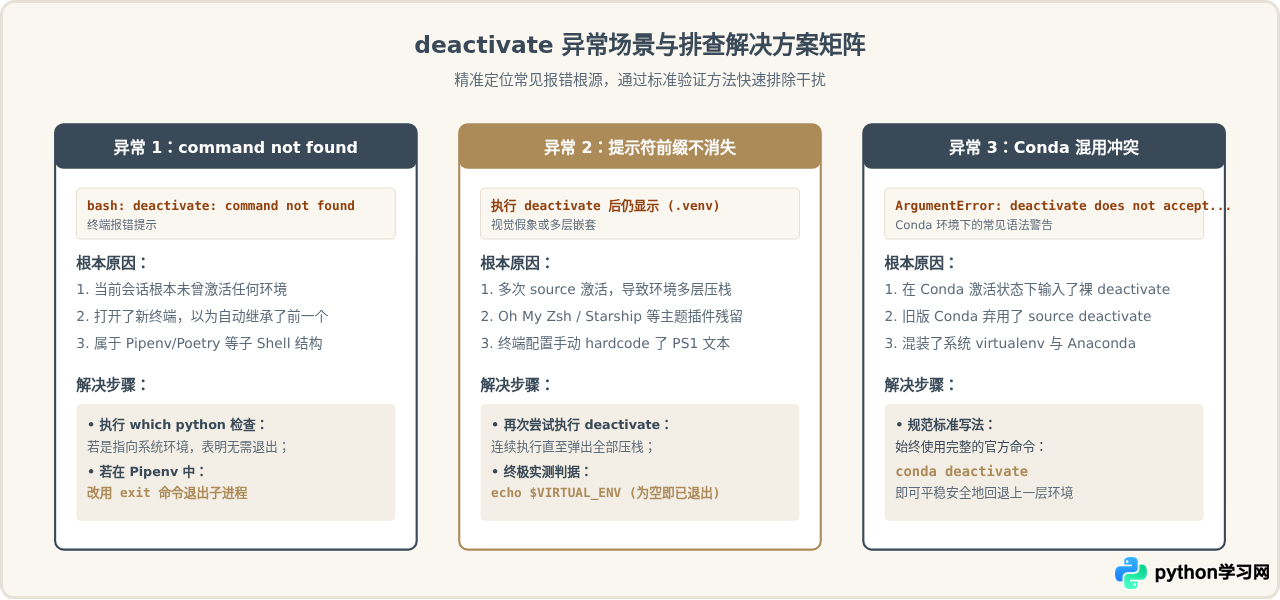Click the python学习网 brand text
This screenshot has width=1280, height=600.
click(1212, 573)
